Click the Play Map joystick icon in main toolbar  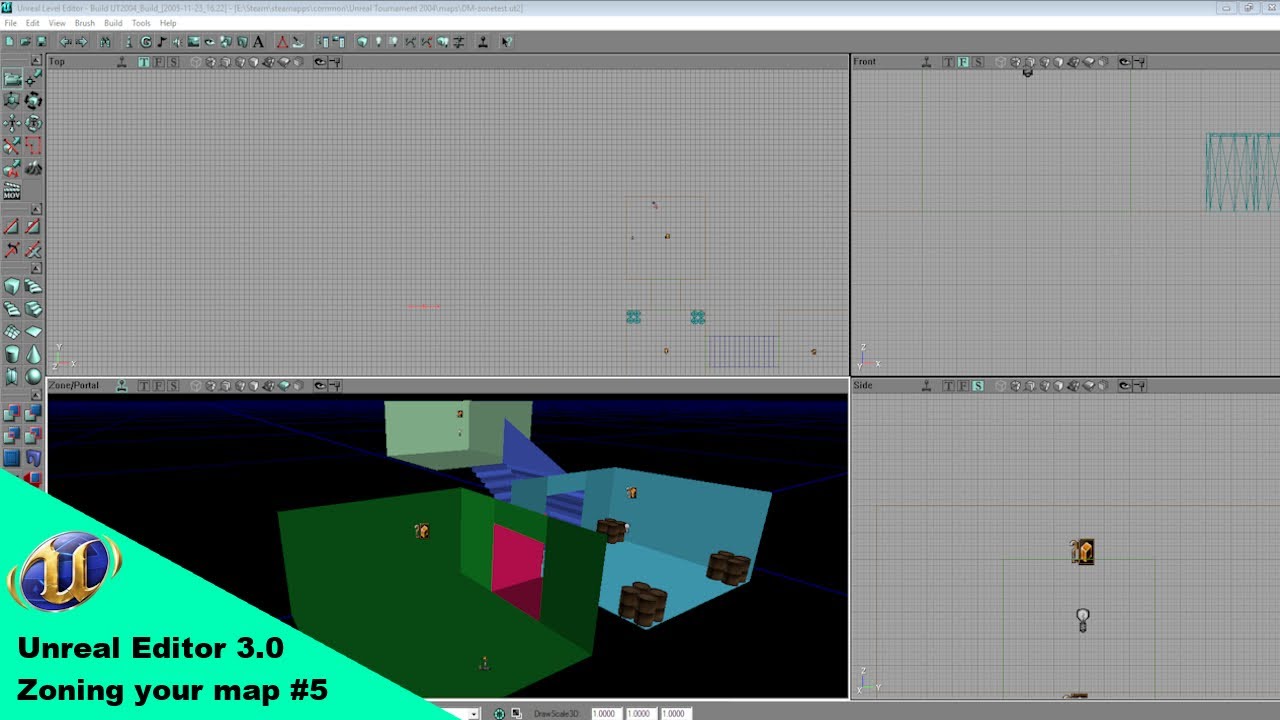coord(483,42)
